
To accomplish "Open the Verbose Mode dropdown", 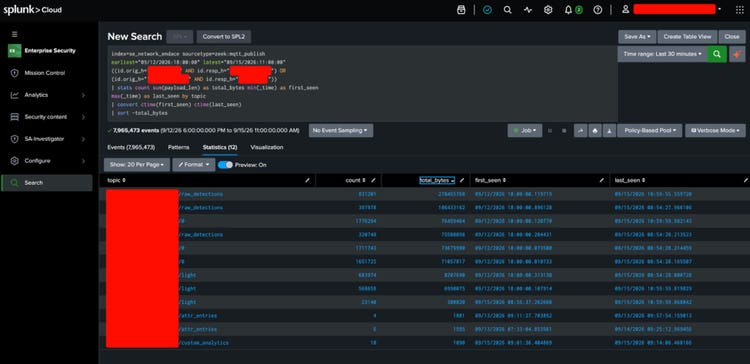I will click(715, 131).
